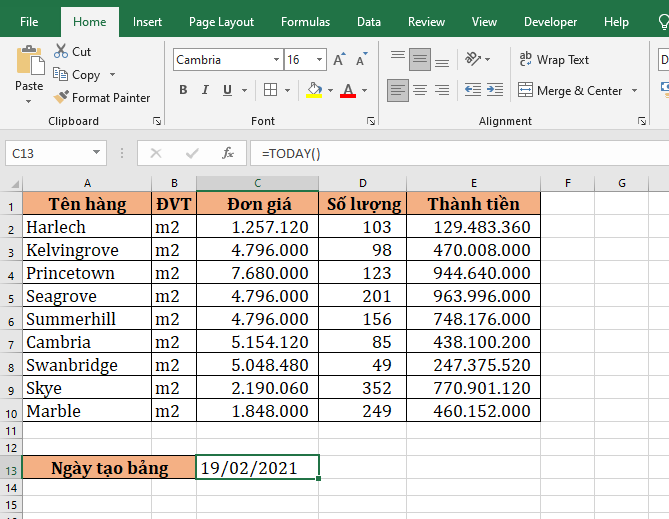This screenshot has height=519, width=669.
Task: Switch to the Page Layout tab
Action: (221, 22)
